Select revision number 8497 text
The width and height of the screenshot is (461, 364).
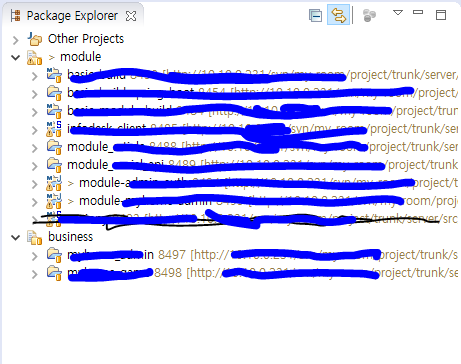click(171, 255)
